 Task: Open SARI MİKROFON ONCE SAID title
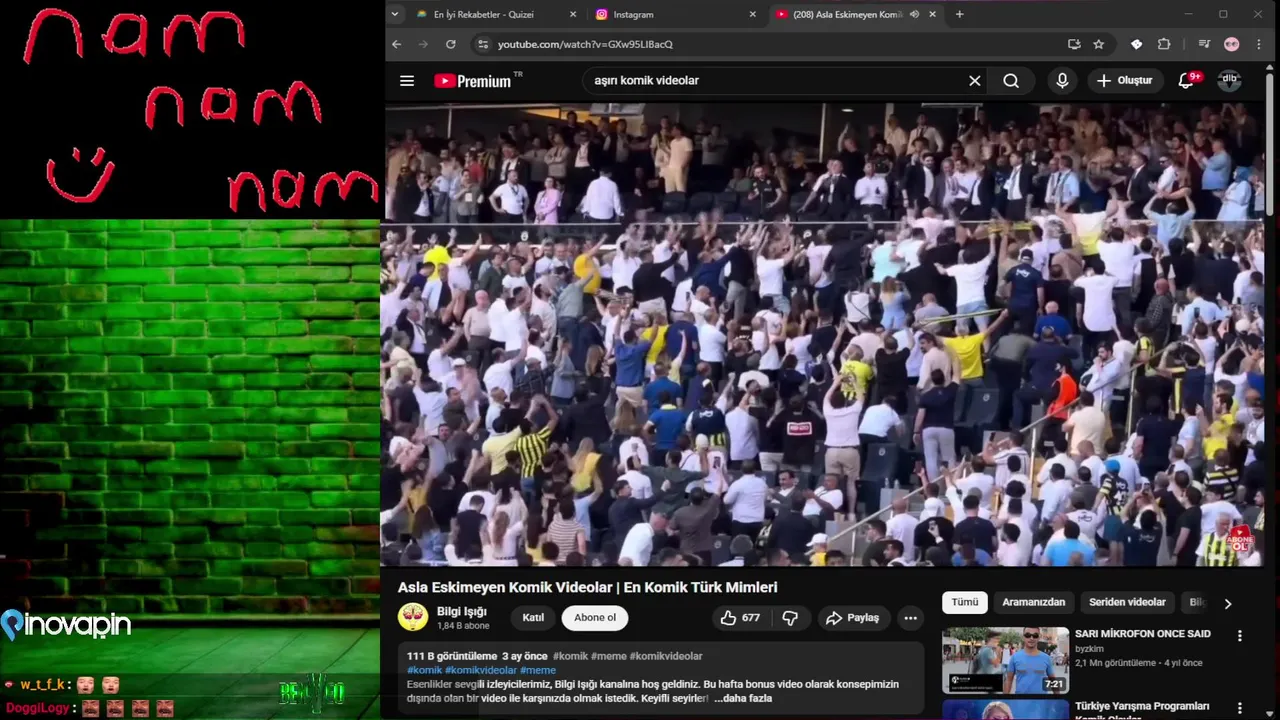(1143, 634)
